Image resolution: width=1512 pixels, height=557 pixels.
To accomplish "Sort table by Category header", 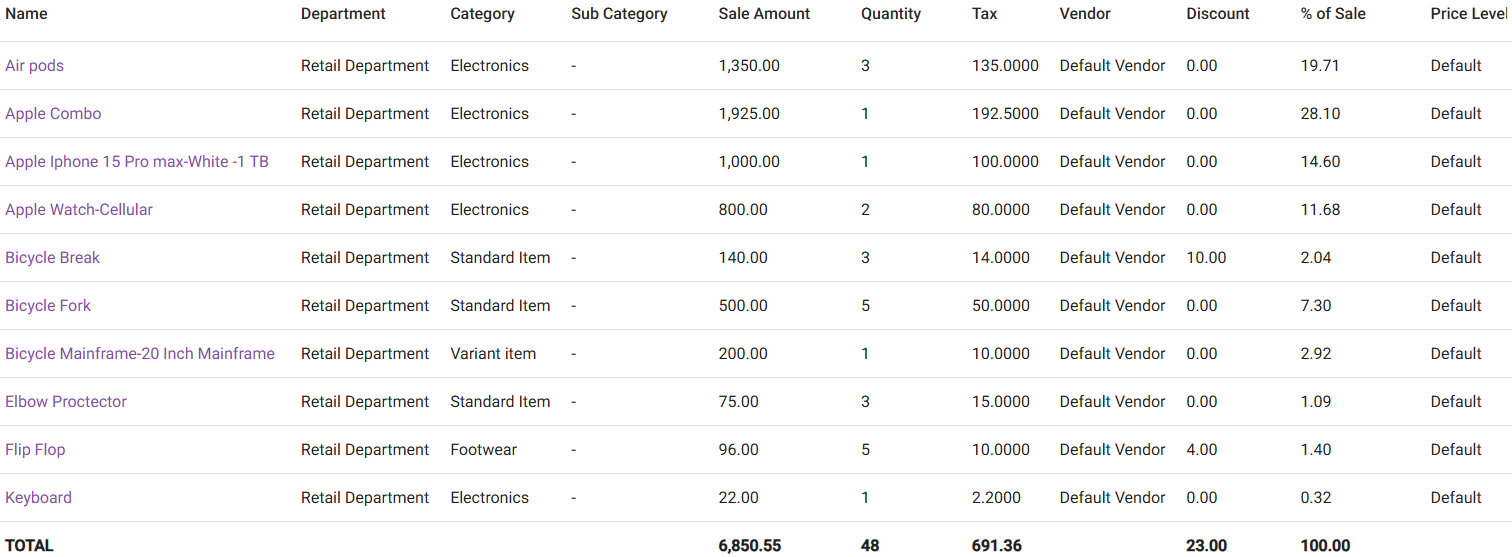I will 482,14.
